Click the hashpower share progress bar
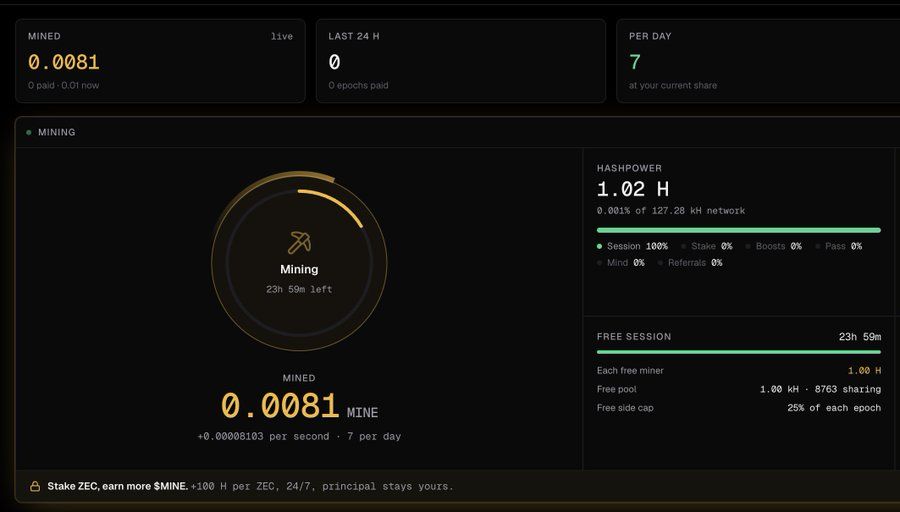The image size is (900, 512). click(x=739, y=230)
